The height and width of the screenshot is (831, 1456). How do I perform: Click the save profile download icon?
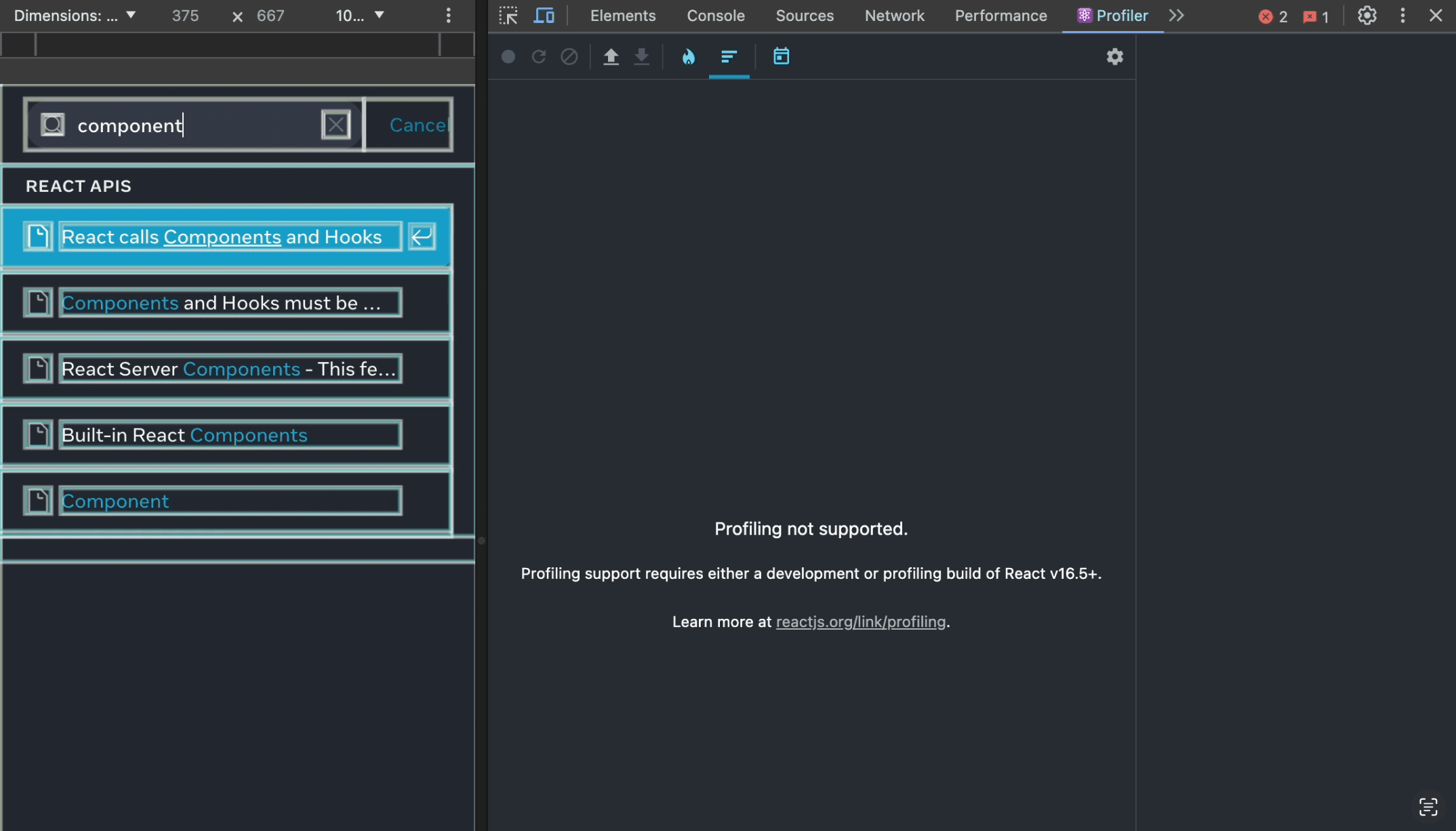click(x=641, y=56)
